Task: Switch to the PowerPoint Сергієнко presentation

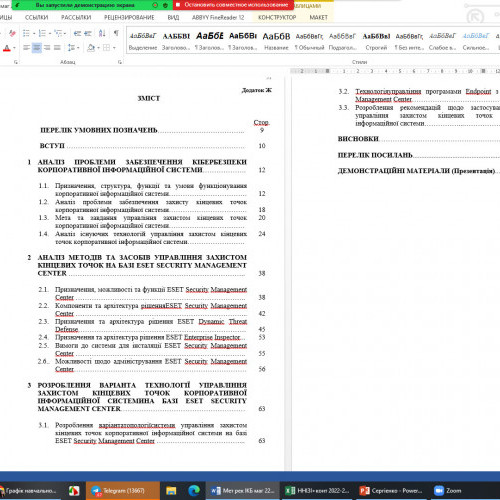Action: pyautogui.click(x=391, y=491)
